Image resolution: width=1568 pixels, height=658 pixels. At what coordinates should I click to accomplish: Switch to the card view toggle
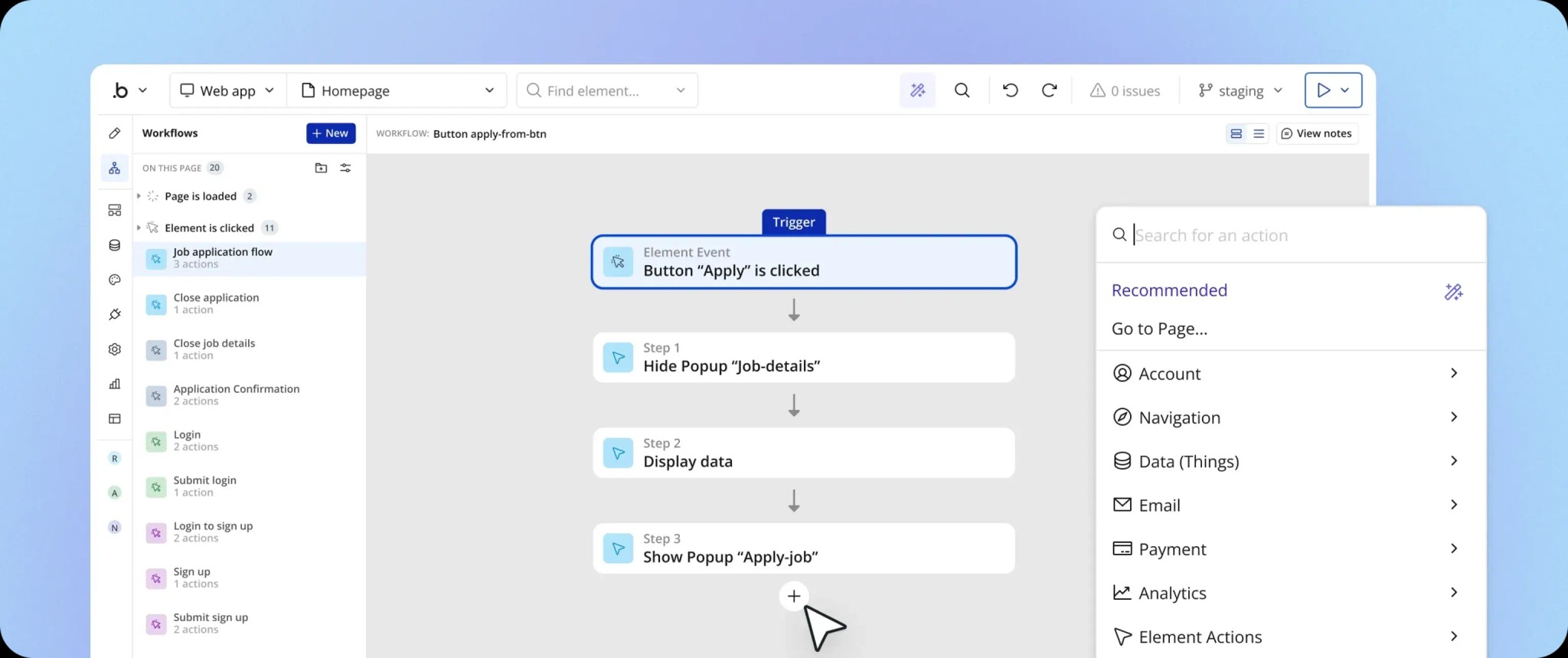[1236, 133]
